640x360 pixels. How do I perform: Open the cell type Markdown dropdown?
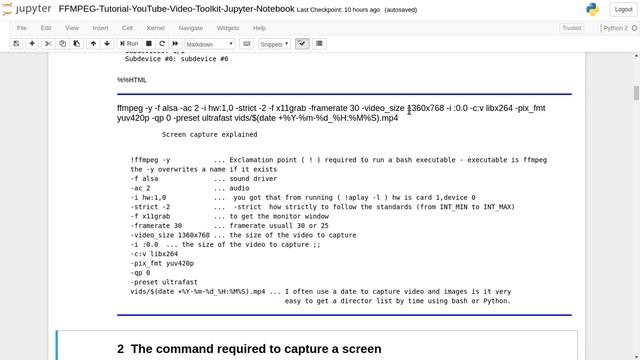coord(209,44)
